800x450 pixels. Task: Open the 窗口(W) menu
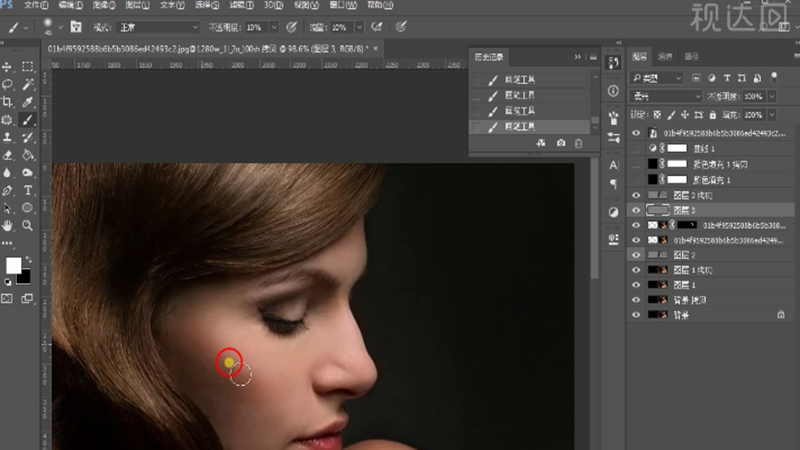click(x=343, y=5)
